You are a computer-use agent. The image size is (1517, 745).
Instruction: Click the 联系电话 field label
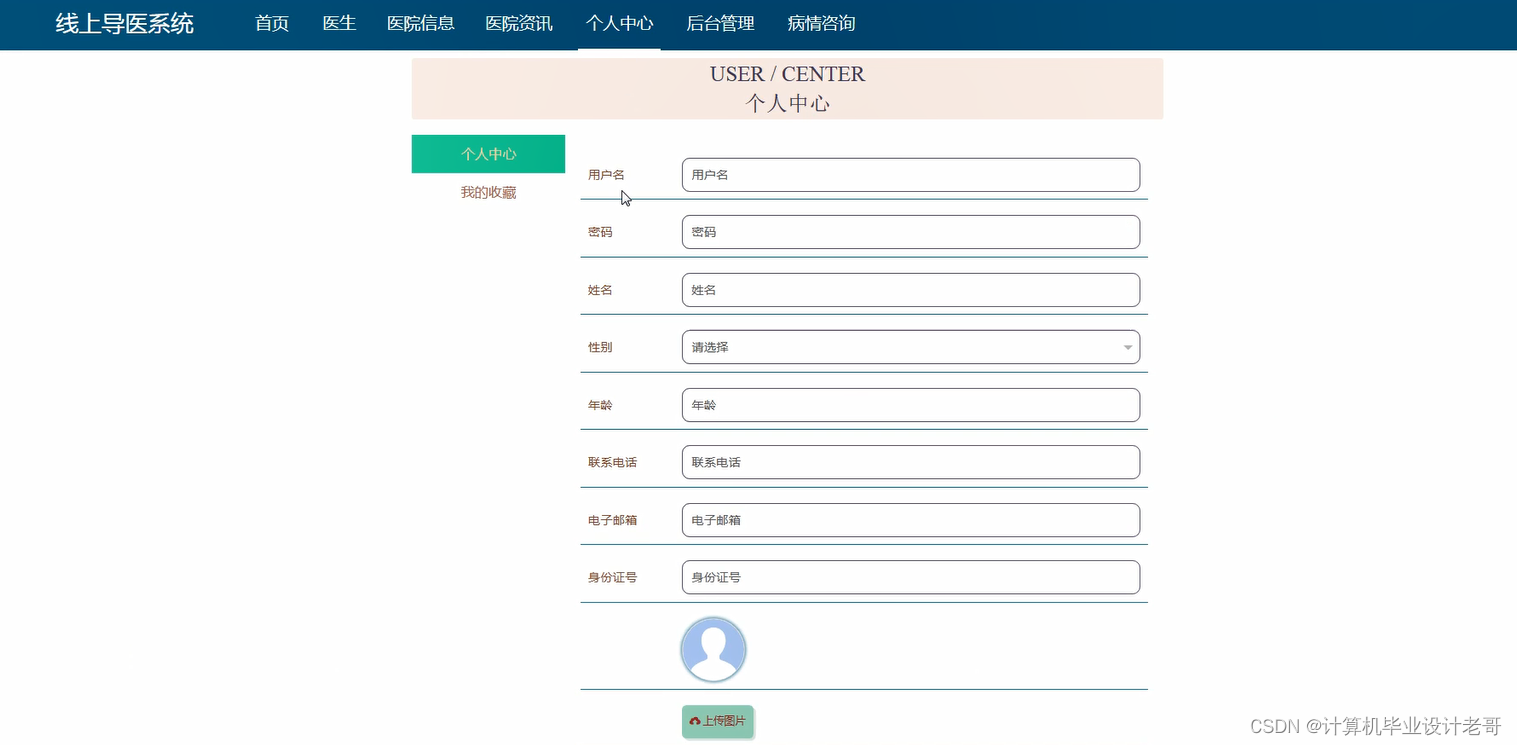pos(612,462)
